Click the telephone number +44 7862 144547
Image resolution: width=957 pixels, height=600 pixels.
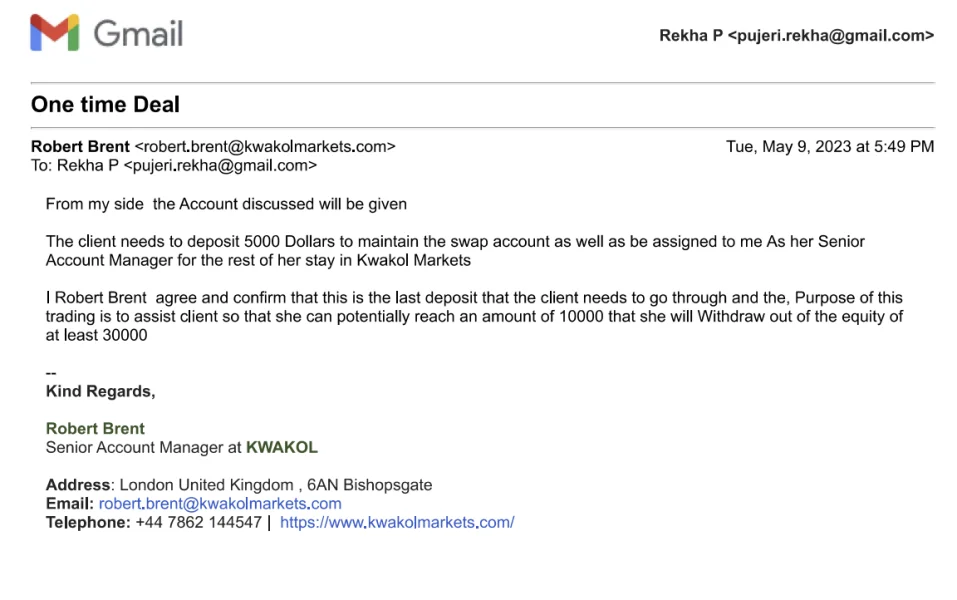[x=198, y=522]
